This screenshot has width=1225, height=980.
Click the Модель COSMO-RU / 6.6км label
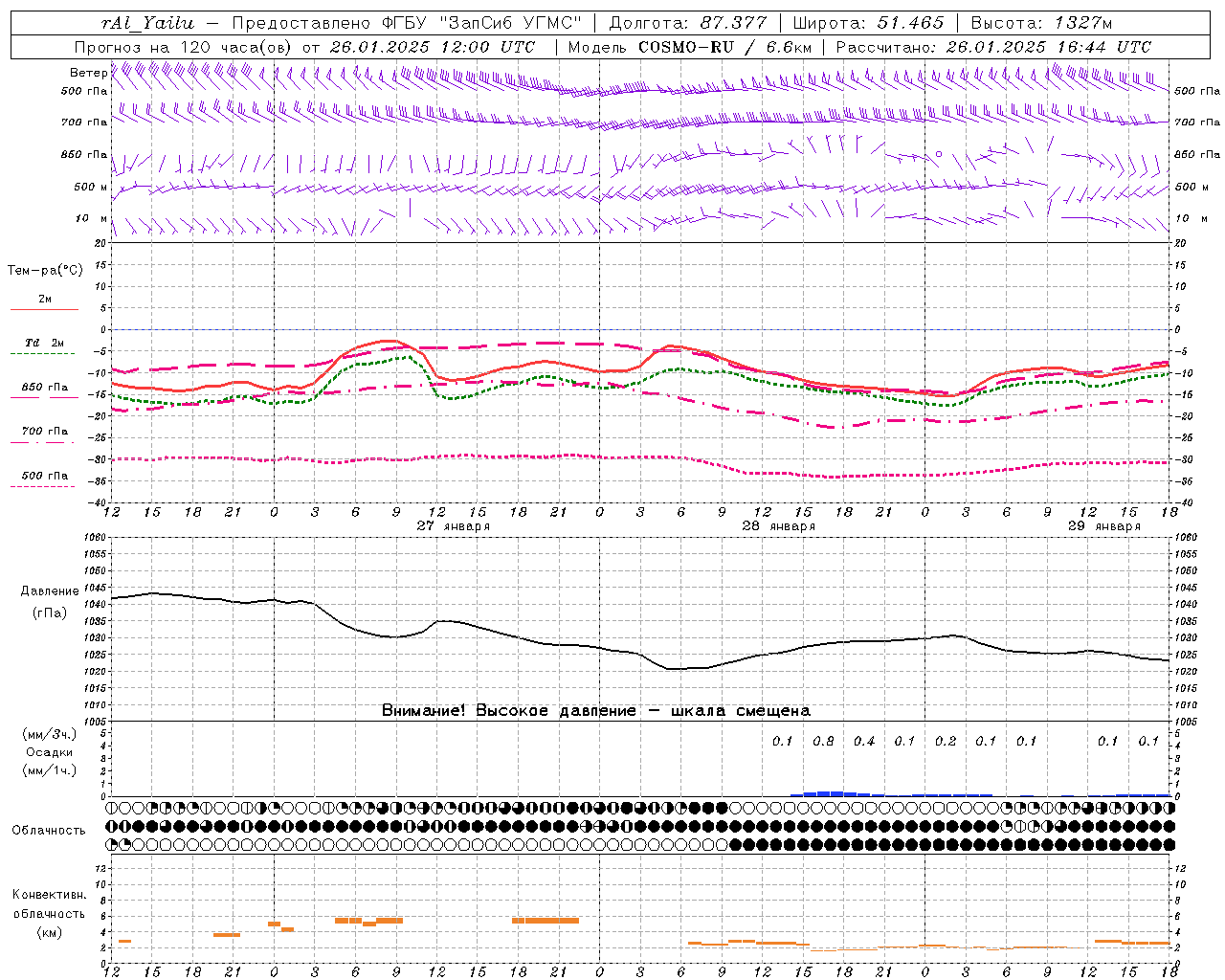[689, 47]
